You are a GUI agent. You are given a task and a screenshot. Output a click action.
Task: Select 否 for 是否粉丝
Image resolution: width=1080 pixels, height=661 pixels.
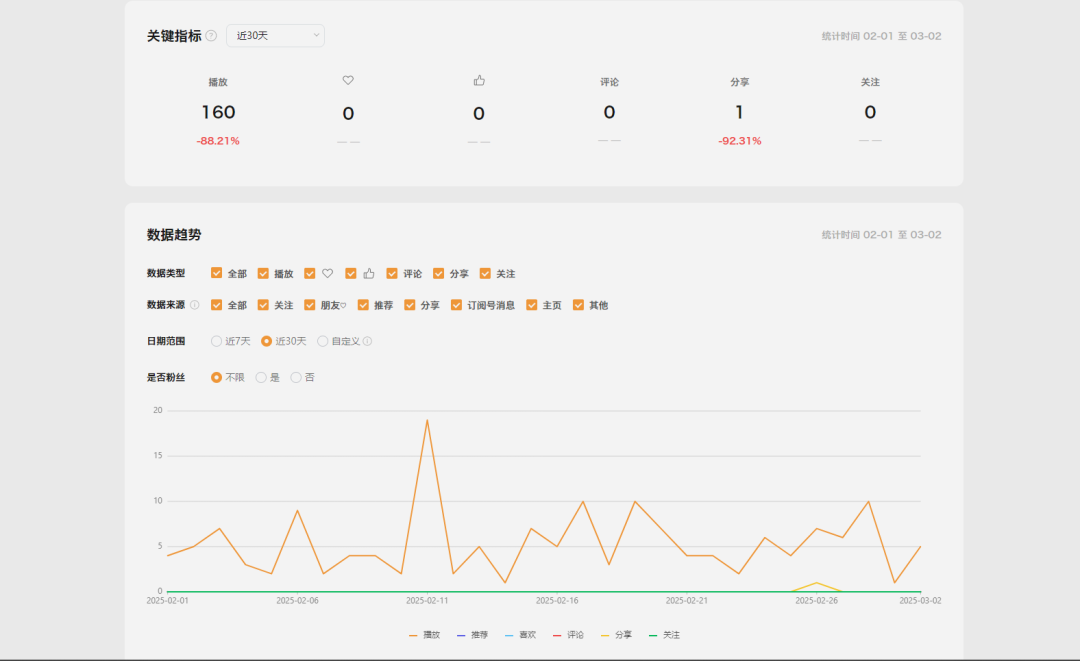pos(296,377)
